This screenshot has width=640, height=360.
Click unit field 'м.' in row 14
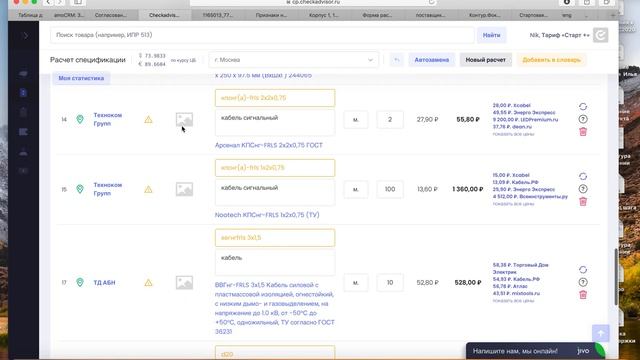coord(356,120)
